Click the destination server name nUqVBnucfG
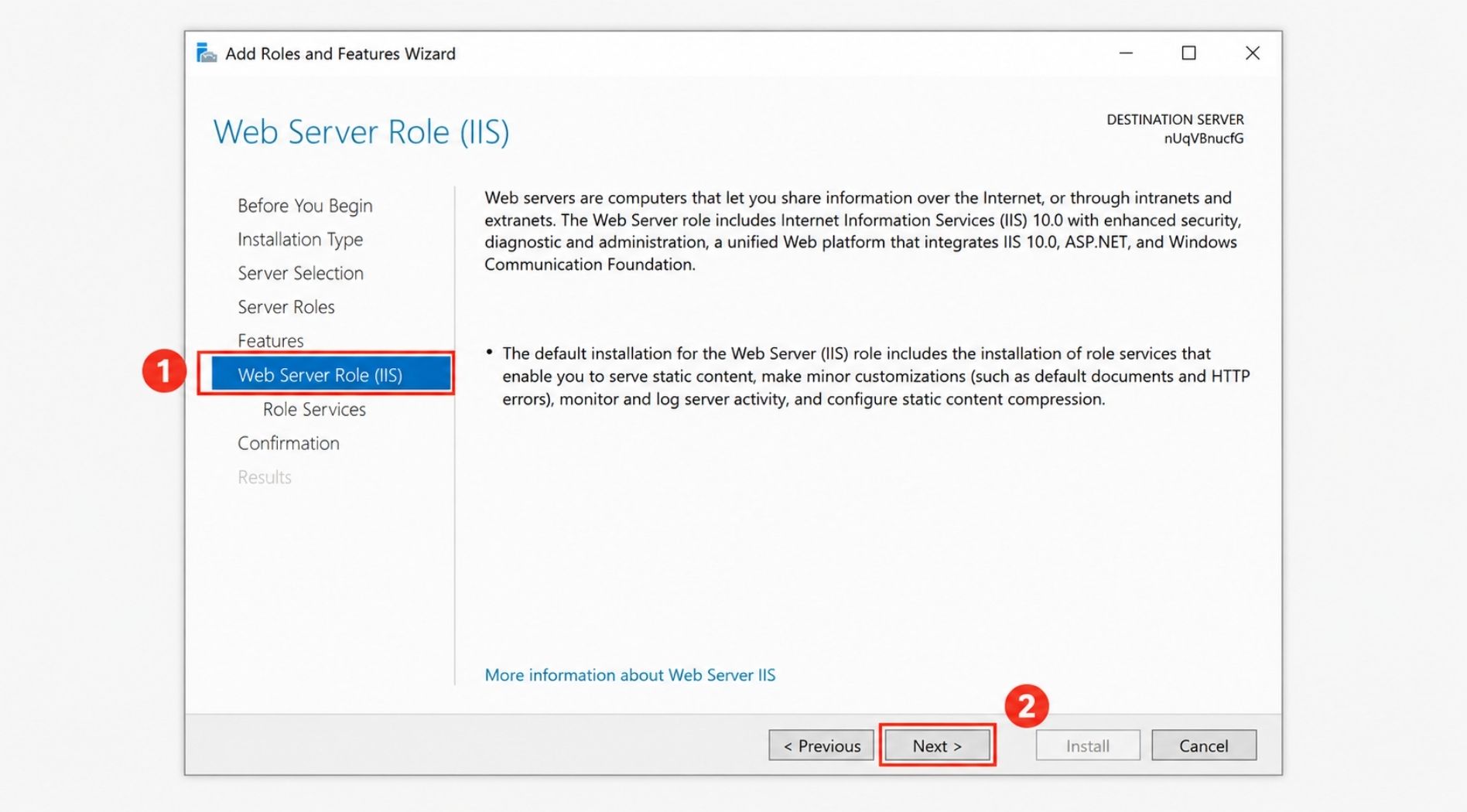1467x812 pixels. point(1204,138)
